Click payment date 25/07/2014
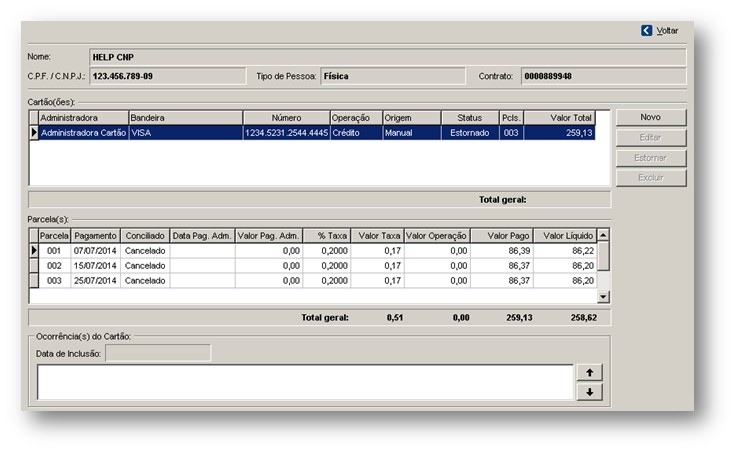 tap(96, 281)
